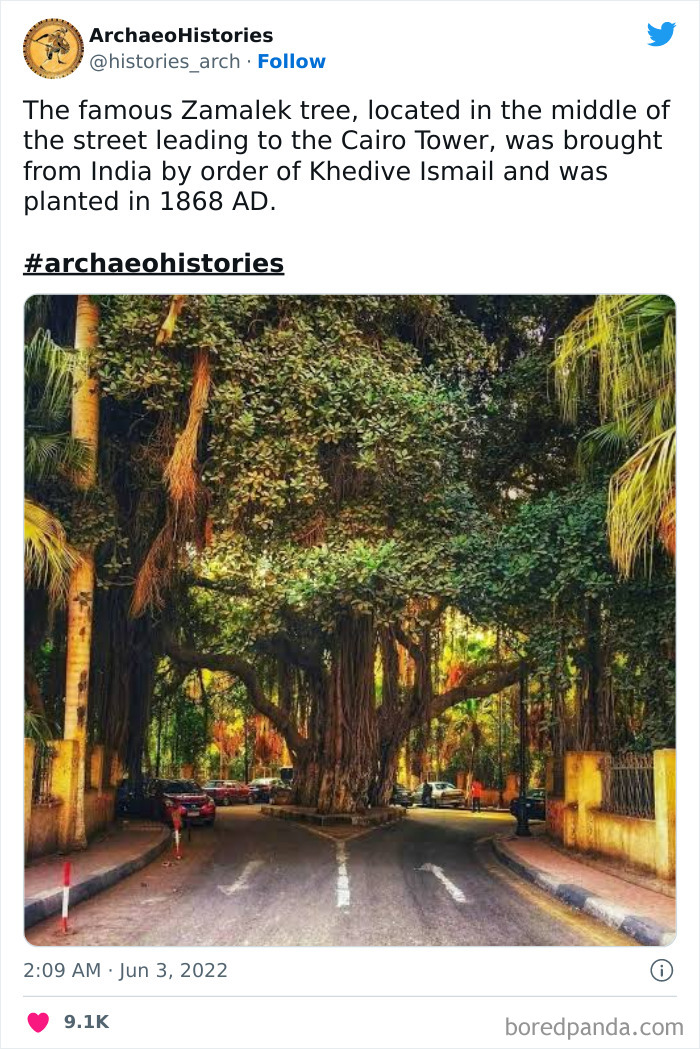The image size is (700, 1049).
Task: Click the 2:09 AM Jun 3, 2022 timestamp
Action: [x=126, y=970]
